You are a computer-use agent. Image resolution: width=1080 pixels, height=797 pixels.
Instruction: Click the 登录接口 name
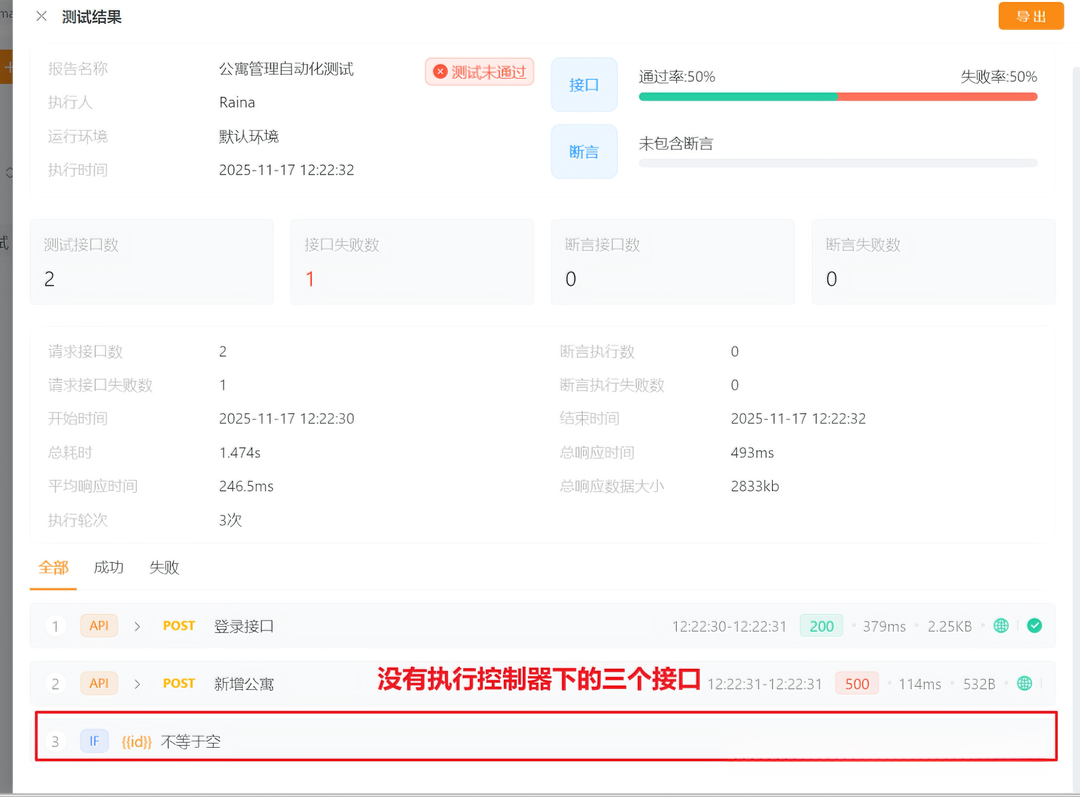[x=244, y=626]
